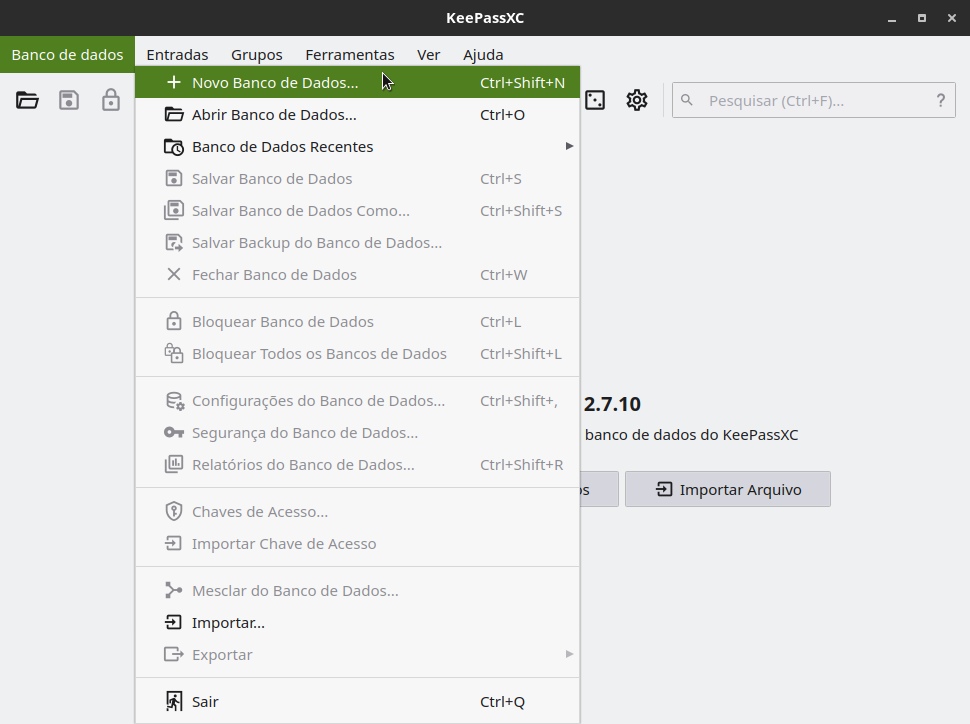Click the Importar Arquivo button
The height and width of the screenshot is (724, 970).
728,489
